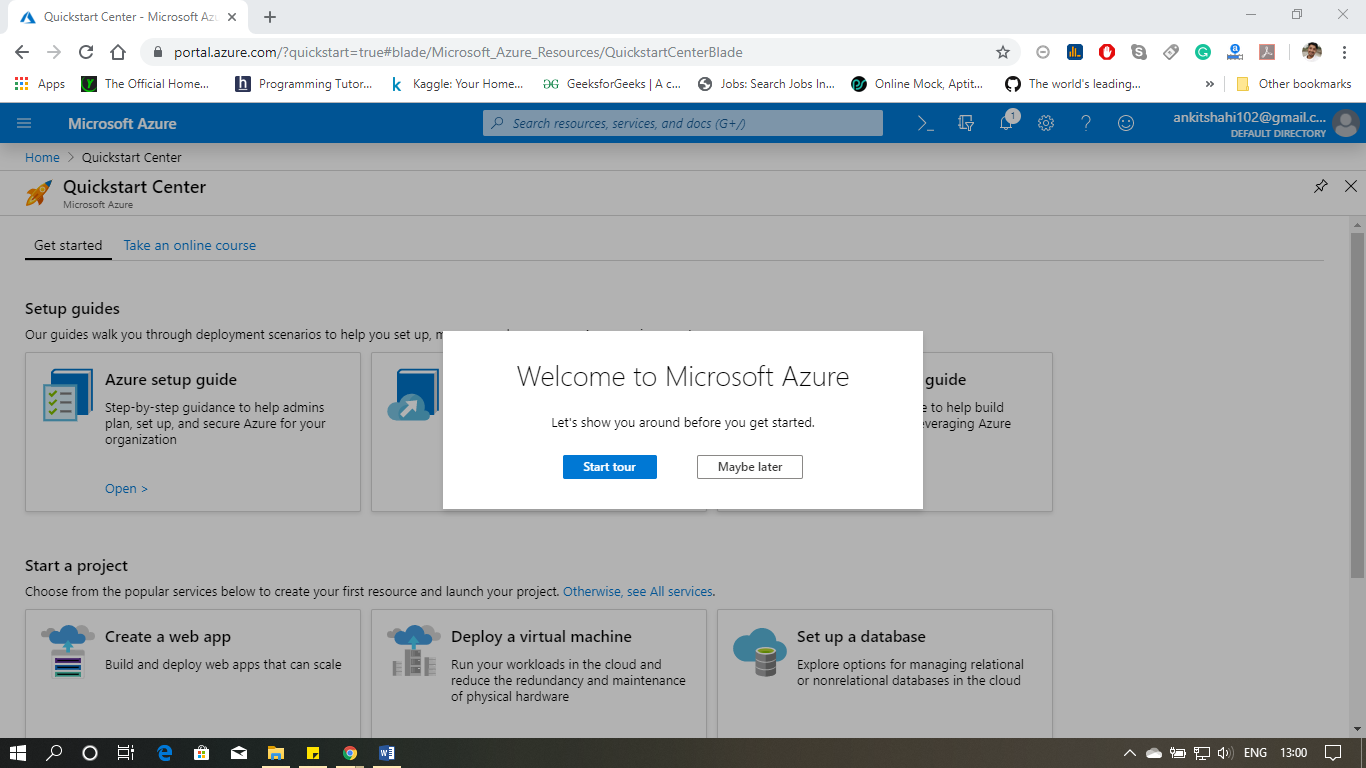Click the Create a web app icon

pyautogui.click(x=68, y=652)
